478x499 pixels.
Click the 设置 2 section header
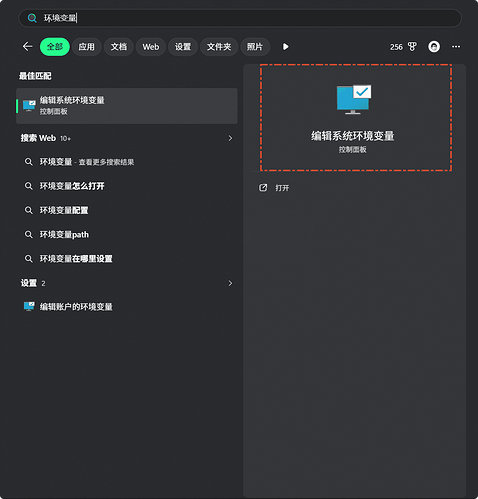point(33,283)
